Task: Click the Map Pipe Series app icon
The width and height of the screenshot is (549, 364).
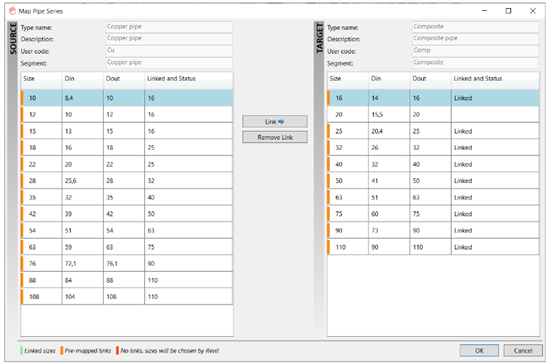Action: tap(12, 11)
